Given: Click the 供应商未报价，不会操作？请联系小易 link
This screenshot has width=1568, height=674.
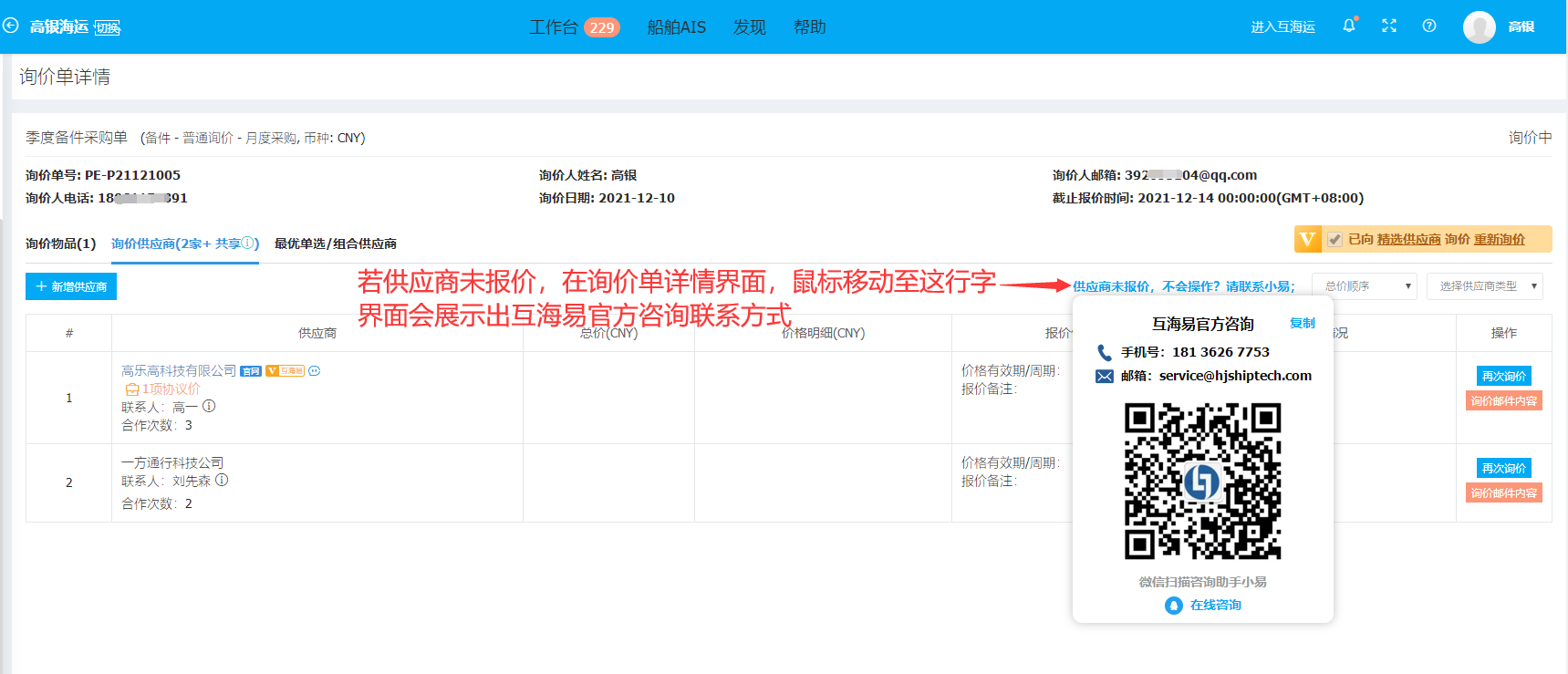Looking at the screenshot, I should [x=1184, y=286].
